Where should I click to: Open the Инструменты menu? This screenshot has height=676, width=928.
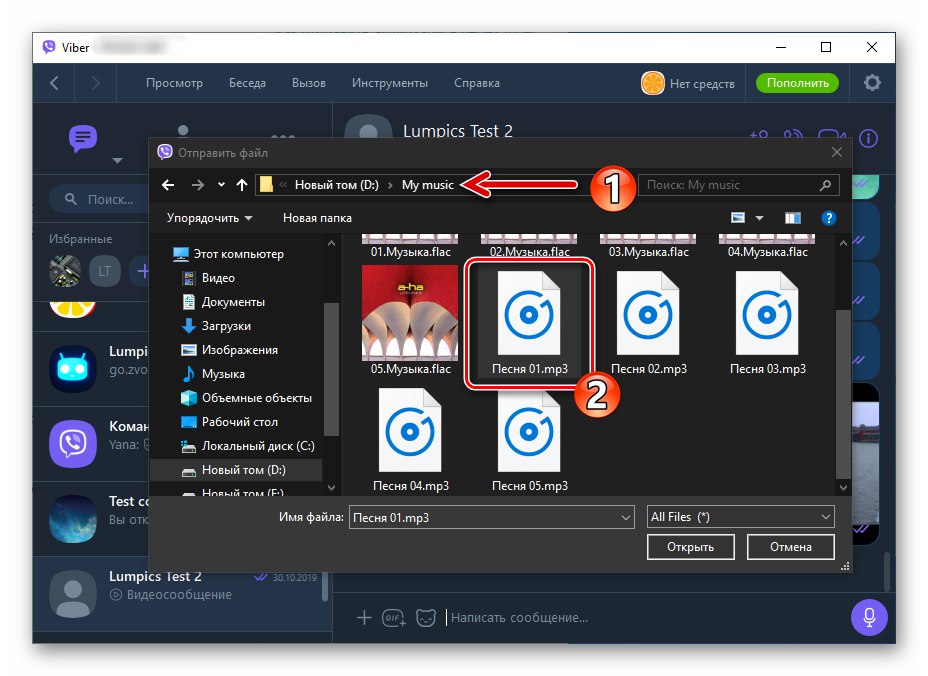(x=389, y=83)
